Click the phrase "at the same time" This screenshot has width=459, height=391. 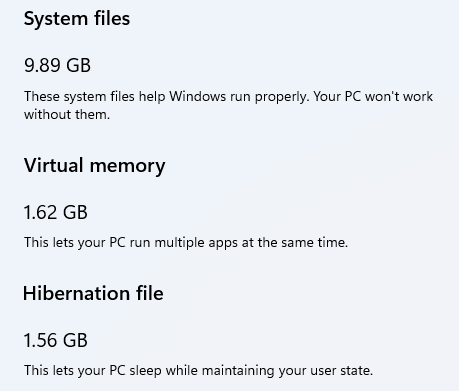tap(294, 243)
